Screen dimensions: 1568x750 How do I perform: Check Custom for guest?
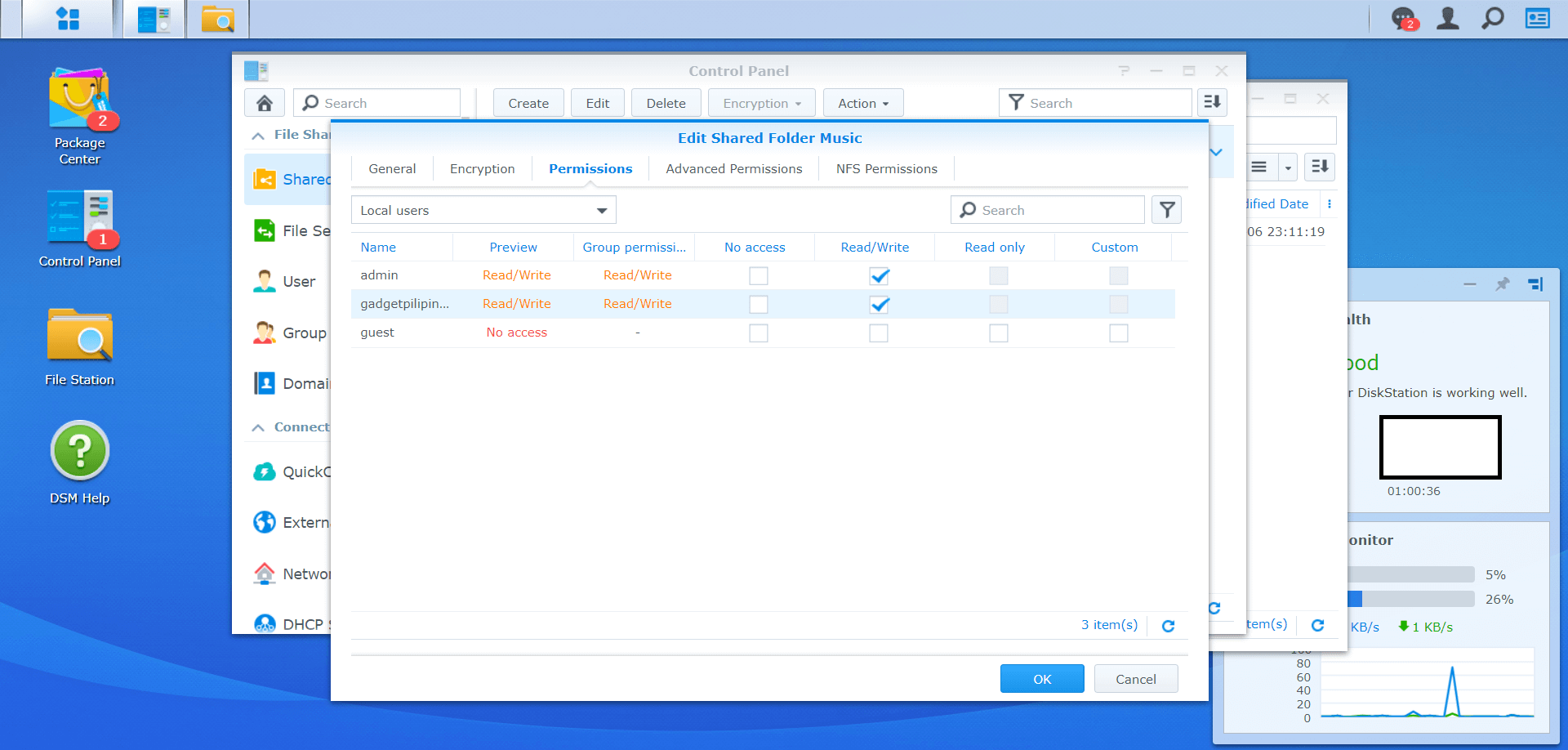pyautogui.click(x=1119, y=333)
